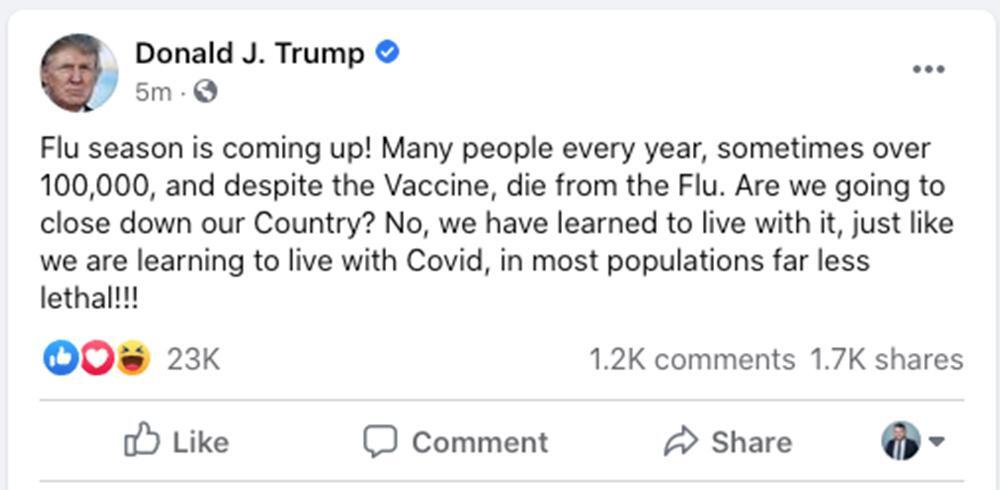Click the red heart Love reaction icon
The height and width of the screenshot is (490, 1000).
96,358
